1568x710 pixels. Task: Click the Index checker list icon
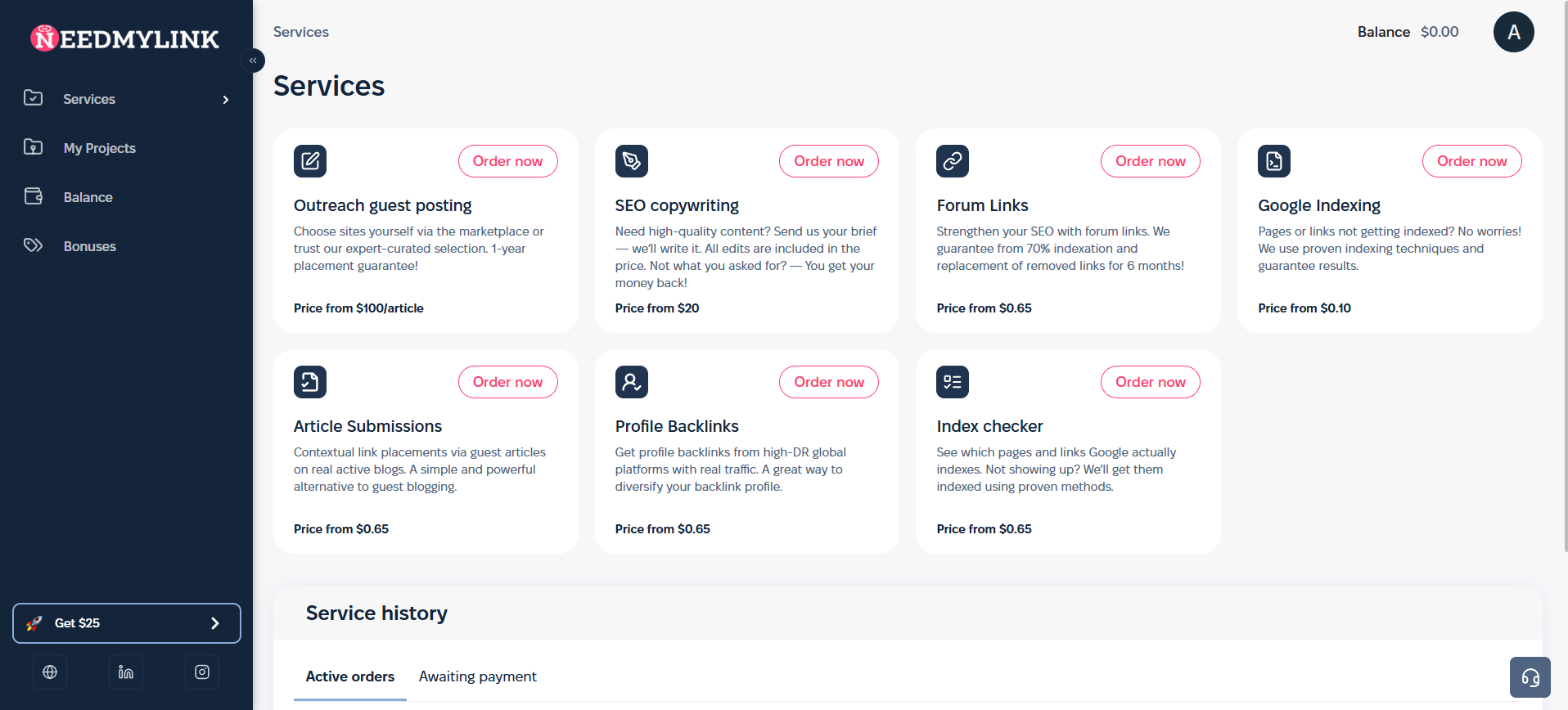click(x=953, y=382)
